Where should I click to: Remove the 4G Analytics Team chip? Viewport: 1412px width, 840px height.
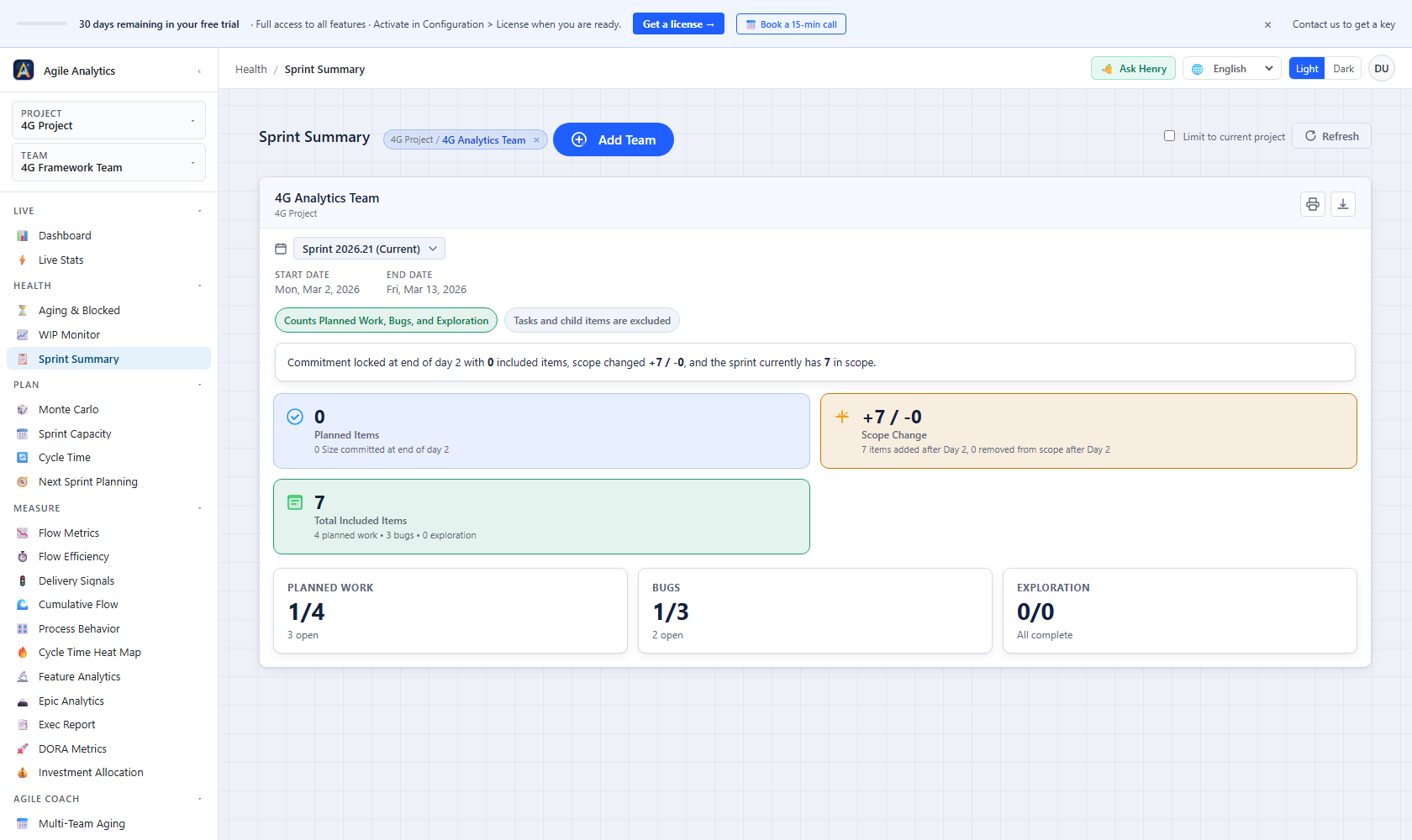tap(536, 140)
